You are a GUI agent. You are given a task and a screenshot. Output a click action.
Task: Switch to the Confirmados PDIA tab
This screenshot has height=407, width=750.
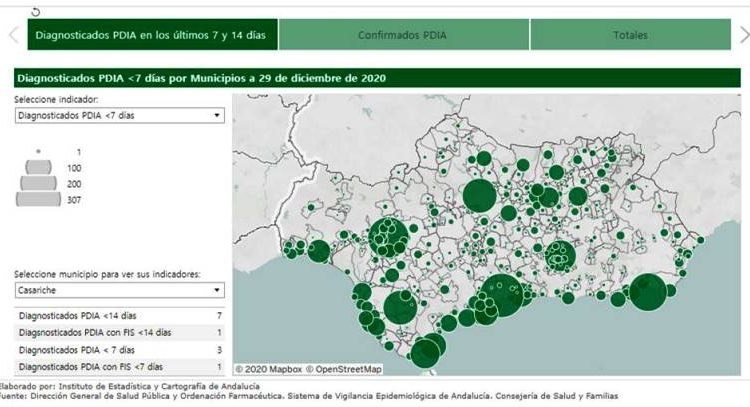point(403,35)
